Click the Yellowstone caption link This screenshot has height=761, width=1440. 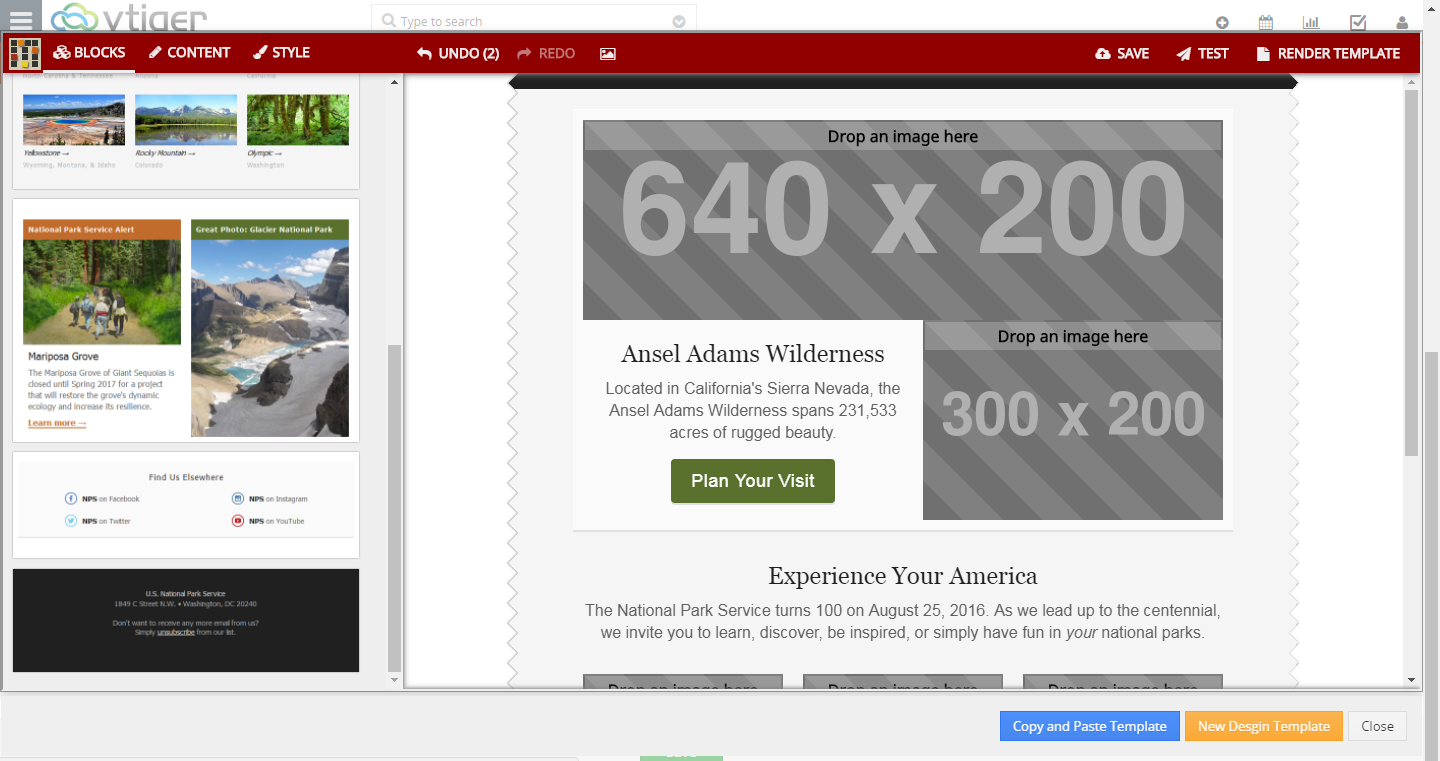pos(47,153)
